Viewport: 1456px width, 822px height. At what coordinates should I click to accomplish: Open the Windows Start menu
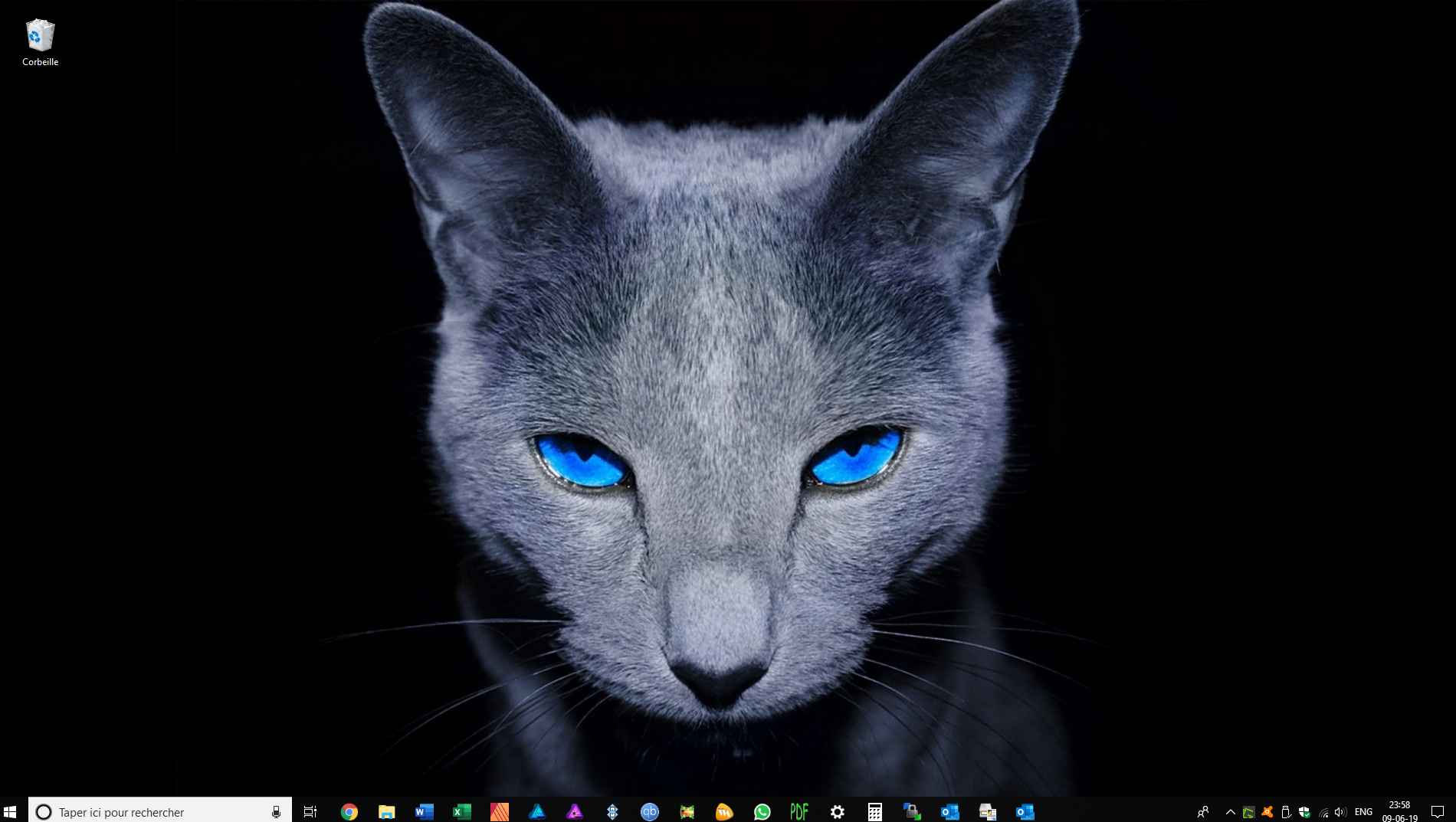tap(10, 811)
